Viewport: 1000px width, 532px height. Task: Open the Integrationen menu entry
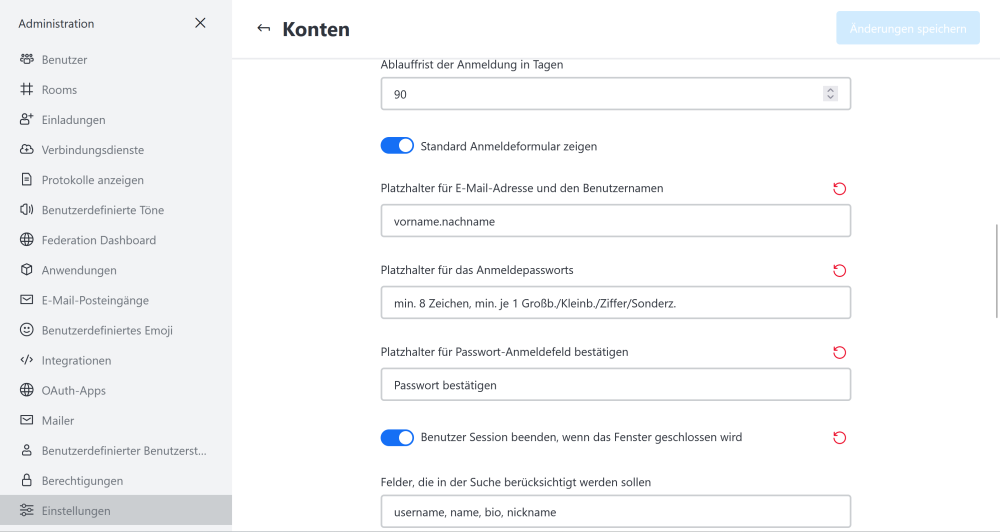[x=116, y=360]
